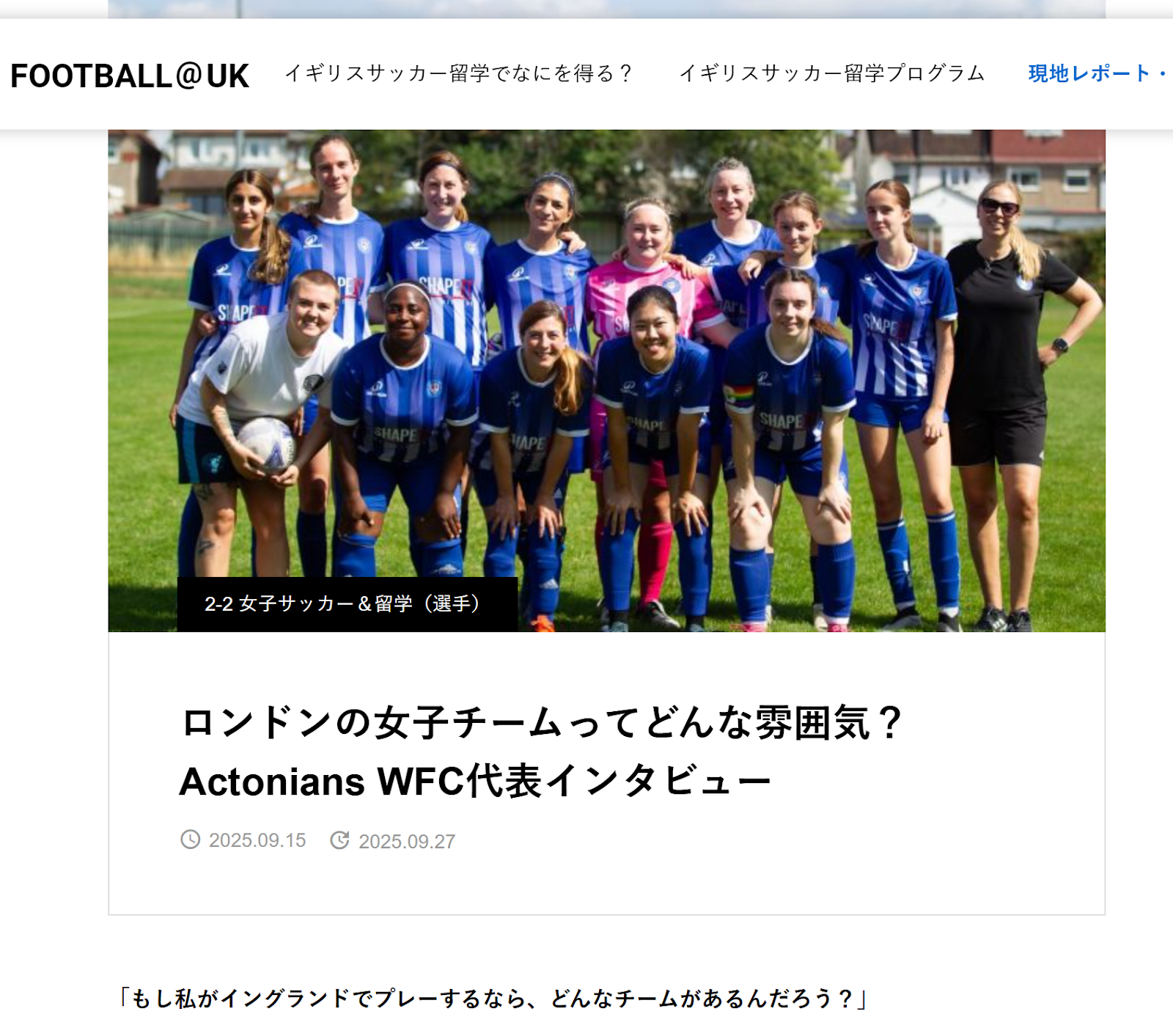Click the partial image strip above header

pyautogui.click(x=606, y=9)
